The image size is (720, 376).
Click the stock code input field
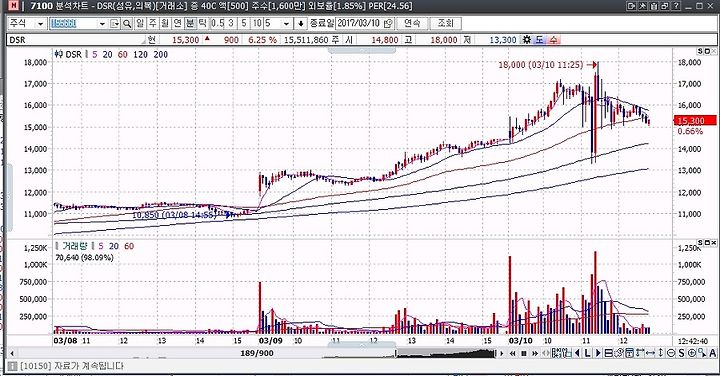coord(73,23)
